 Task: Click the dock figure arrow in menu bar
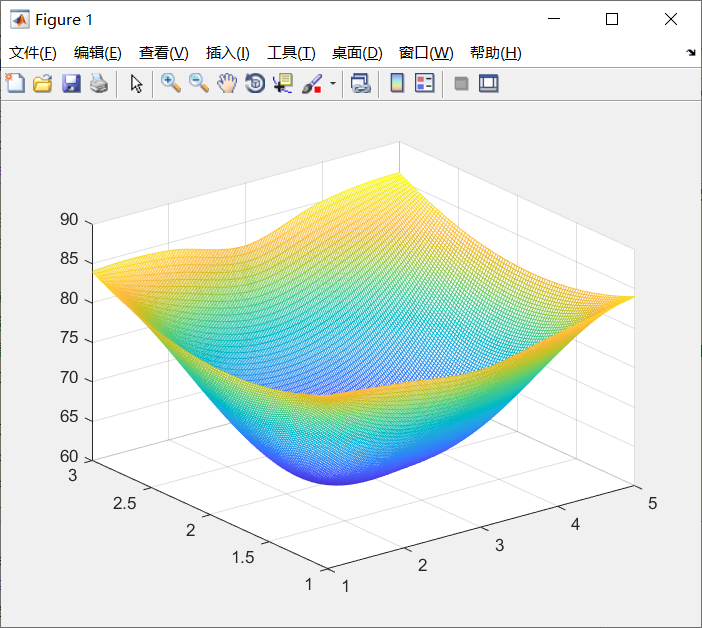[x=691, y=53]
